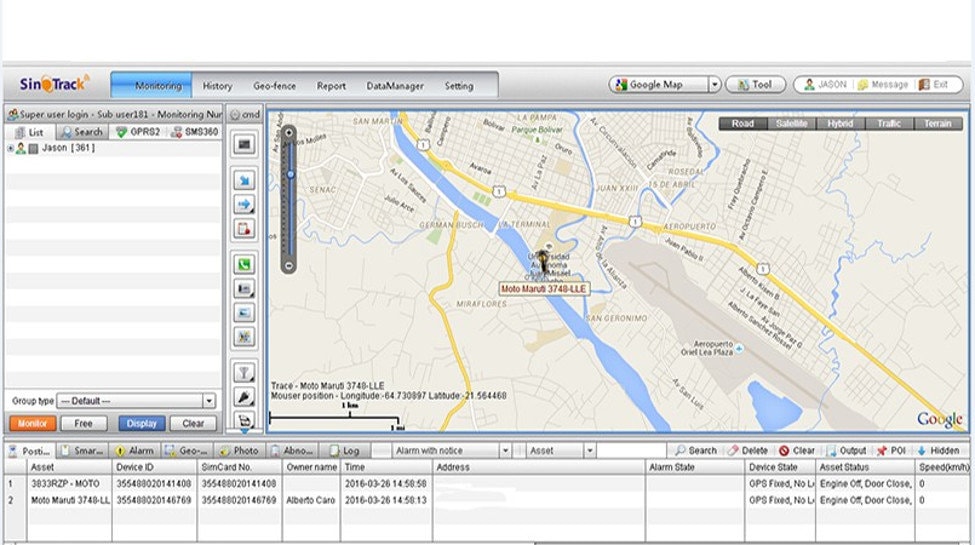Click the antenna signal cmd icon

244,373
